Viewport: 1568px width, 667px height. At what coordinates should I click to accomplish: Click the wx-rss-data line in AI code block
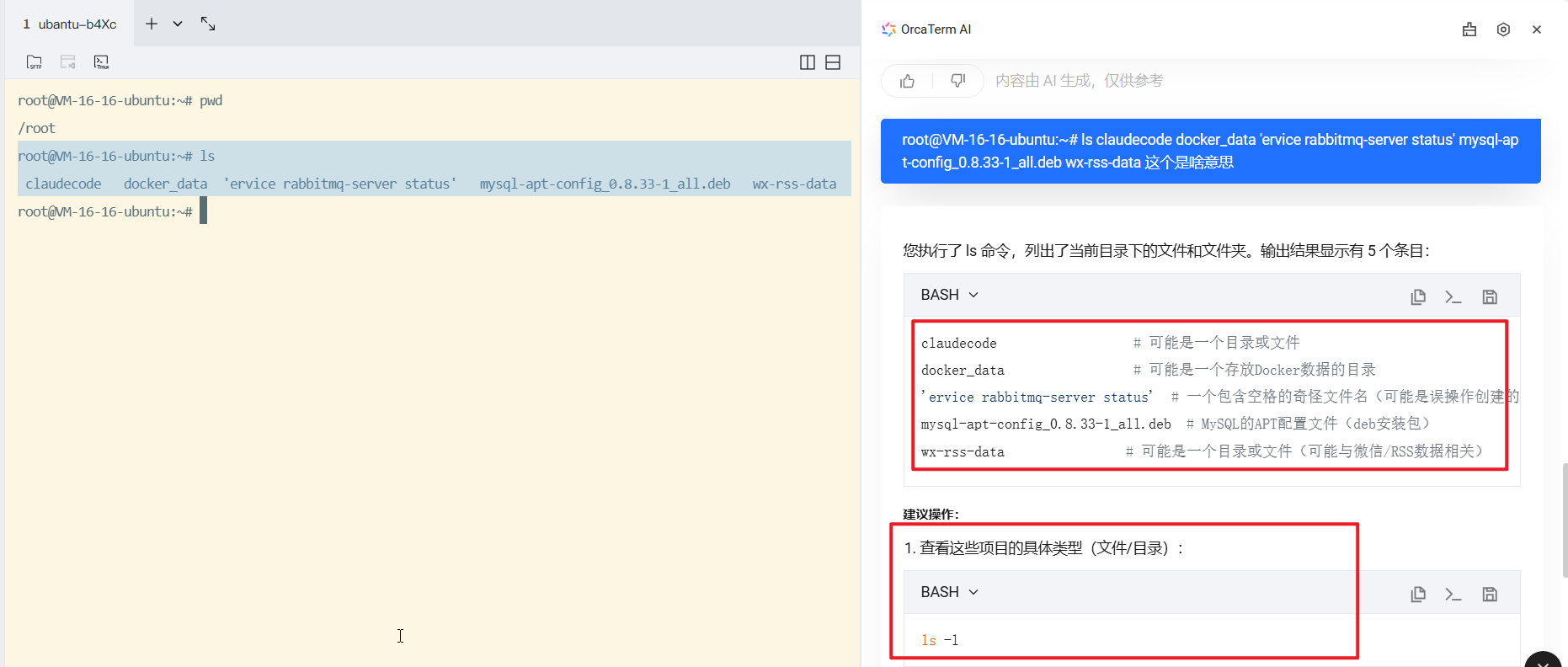1202,451
